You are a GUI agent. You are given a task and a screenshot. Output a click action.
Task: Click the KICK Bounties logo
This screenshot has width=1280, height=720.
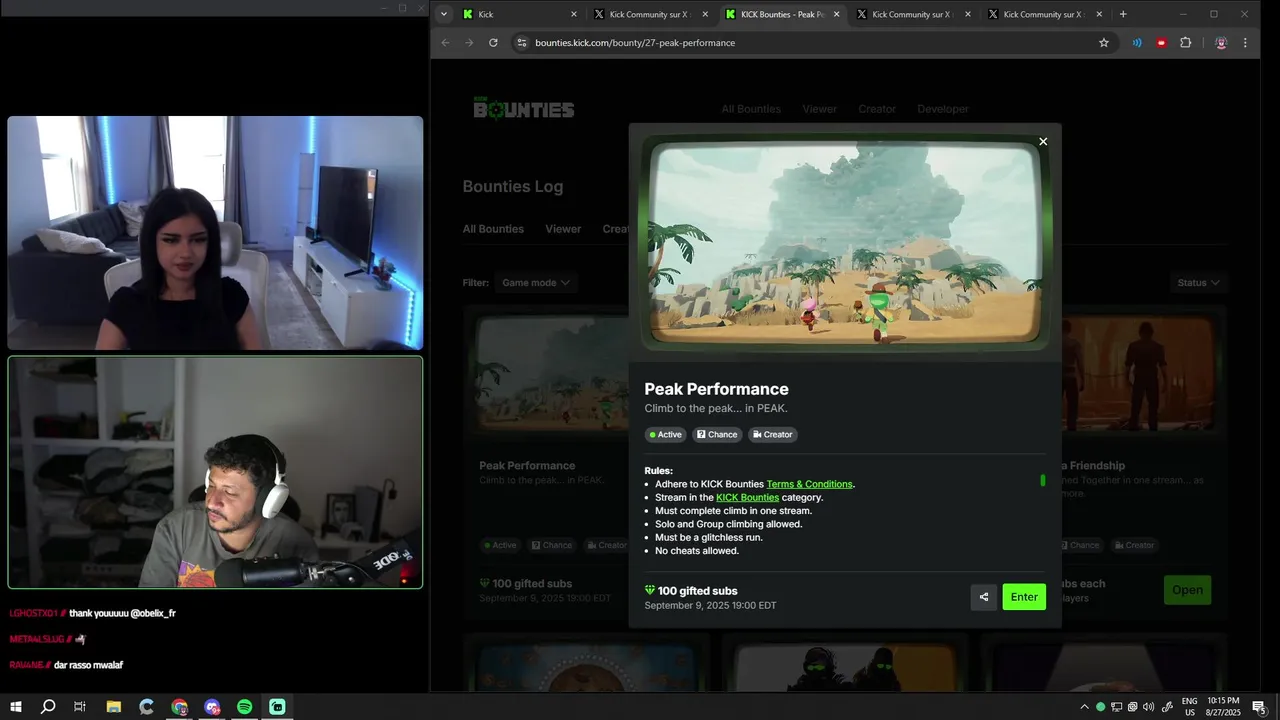tap(524, 108)
